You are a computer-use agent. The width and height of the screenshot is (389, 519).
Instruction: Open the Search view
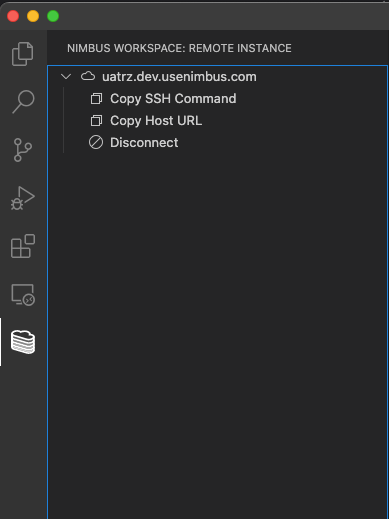coord(23,102)
